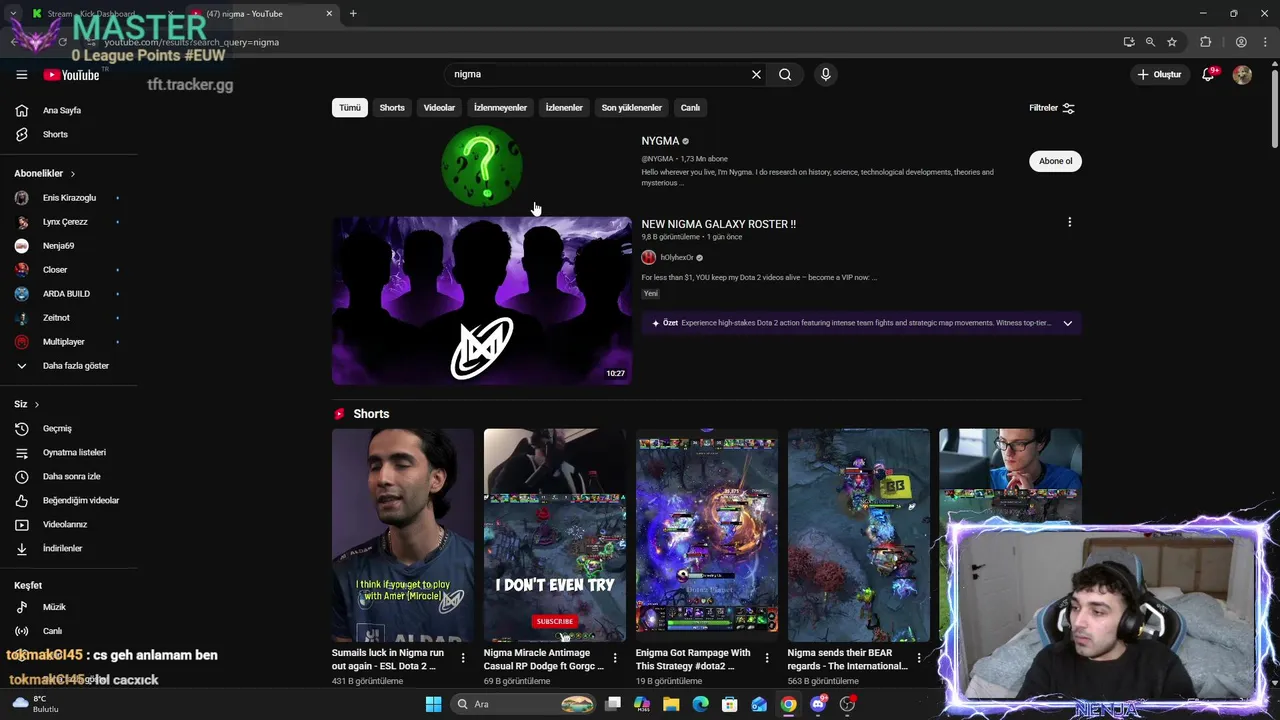The image size is (1280, 720).
Task: Open Enis Kirazoglu subscription channel
Action: coord(68,198)
